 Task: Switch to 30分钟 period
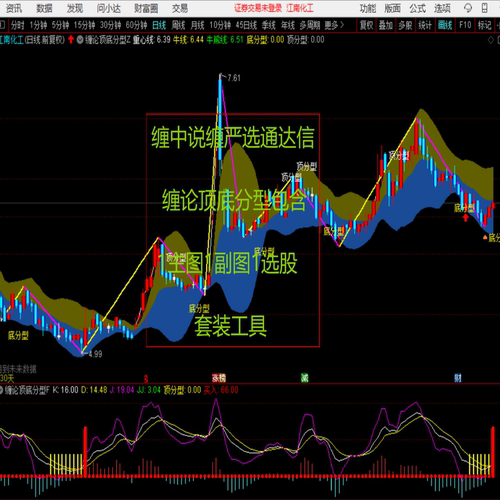pyautogui.click(x=110, y=25)
